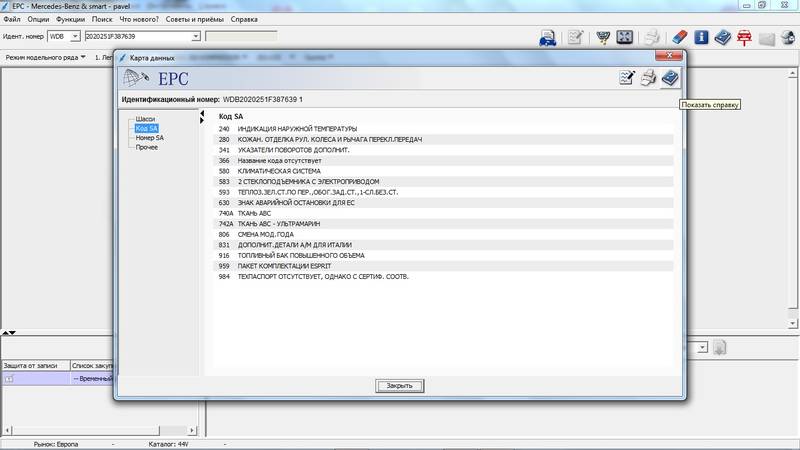
Task: Select row 583 2 СТЕКЛОПОДЪЕМНИКА С ЭЛЕКТРОПРИВОДОМ
Action: pos(443,182)
